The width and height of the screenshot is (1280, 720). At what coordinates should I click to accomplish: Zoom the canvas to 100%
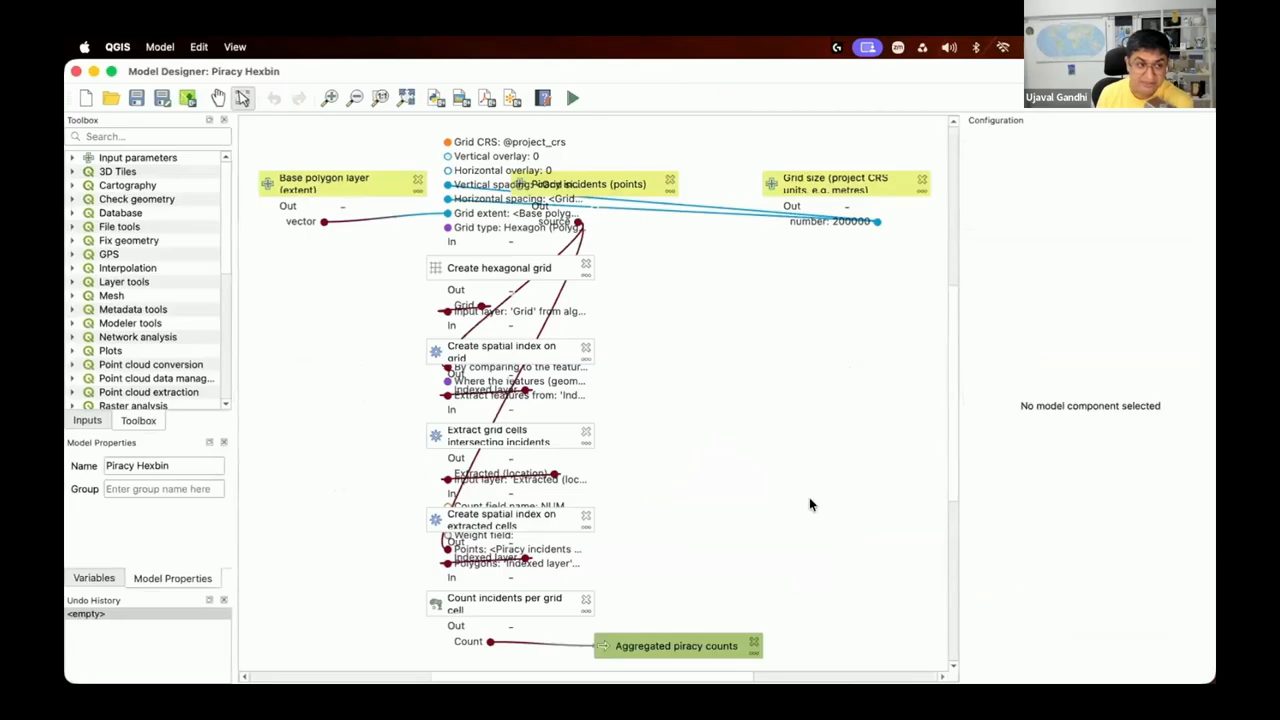click(380, 98)
